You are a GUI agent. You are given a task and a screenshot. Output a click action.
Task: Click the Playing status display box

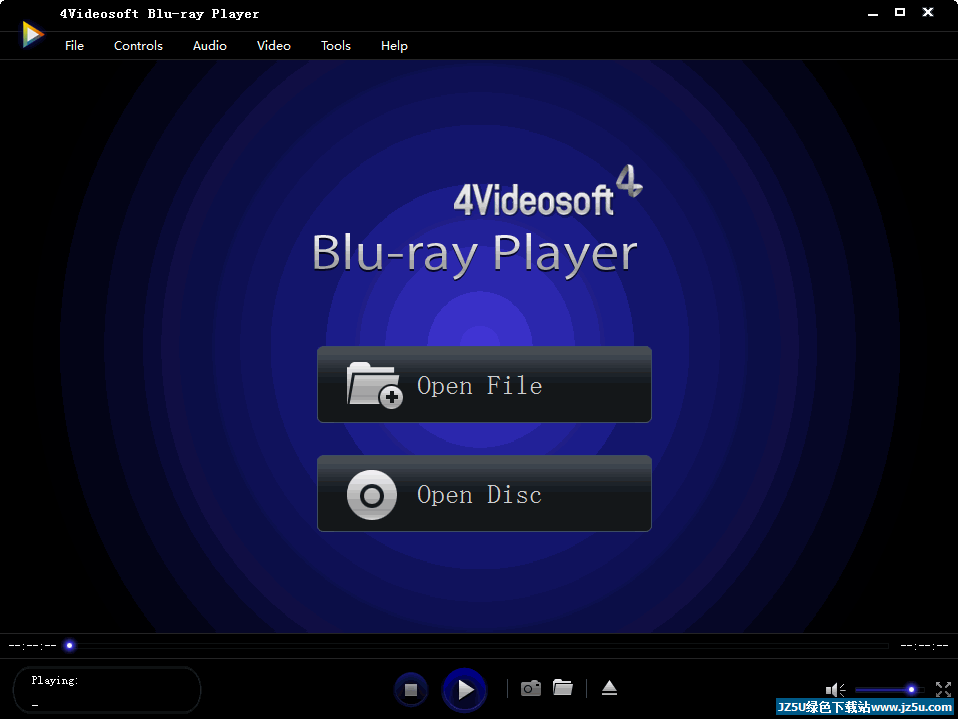pyautogui.click(x=107, y=690)
